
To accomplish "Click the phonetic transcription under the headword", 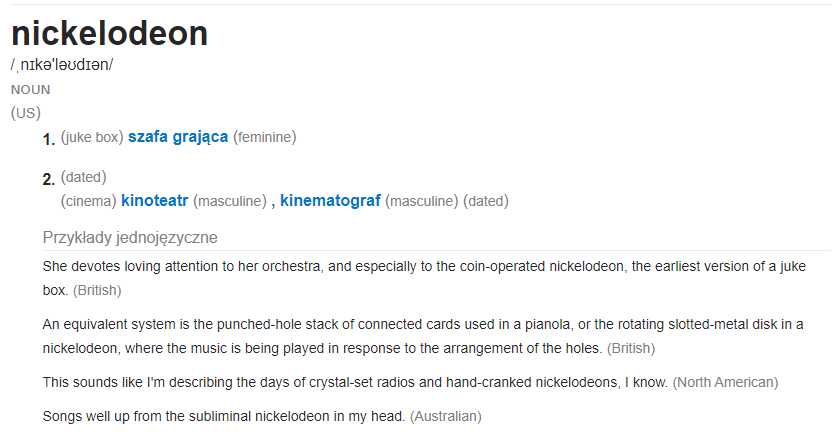I will (62, 65).
